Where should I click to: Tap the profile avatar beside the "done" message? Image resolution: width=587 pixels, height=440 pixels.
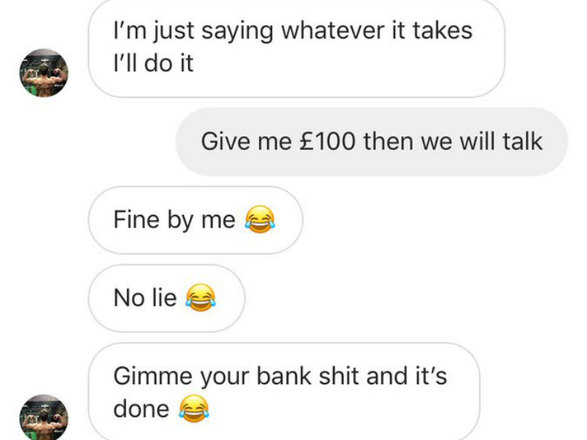pyautogui.click(x=44, y=417)
